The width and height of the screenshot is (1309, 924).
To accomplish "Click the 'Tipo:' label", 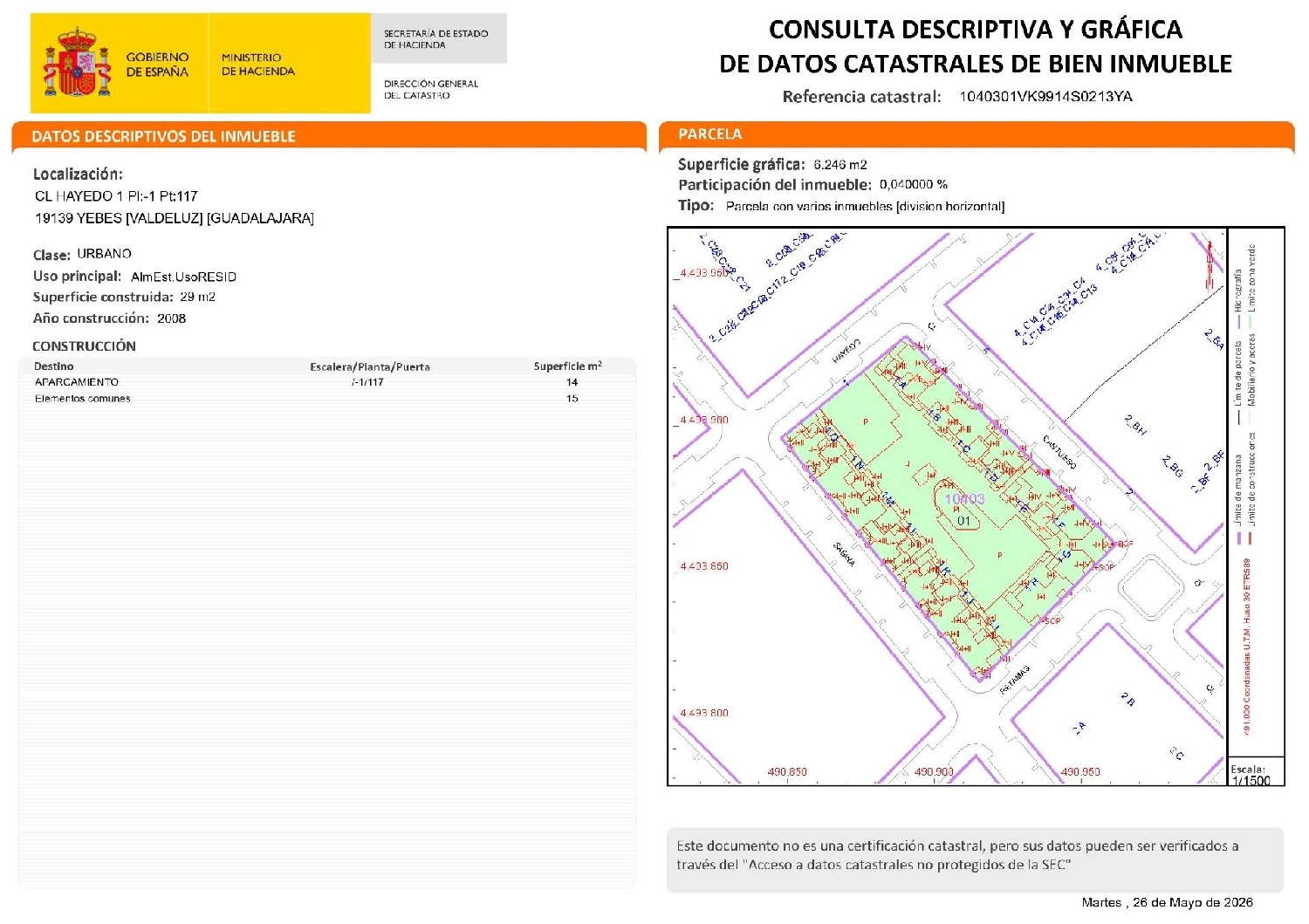I will [696, 206].
